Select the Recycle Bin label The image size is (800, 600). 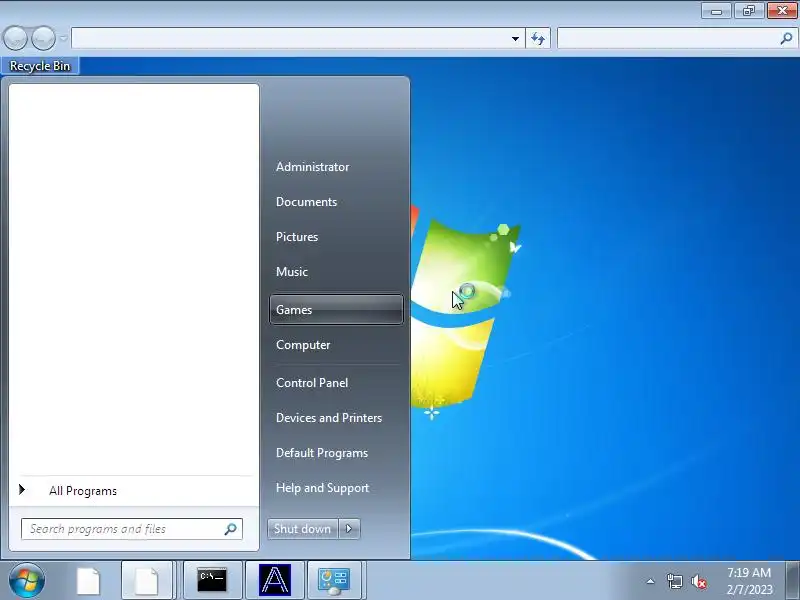pos(40,66)
